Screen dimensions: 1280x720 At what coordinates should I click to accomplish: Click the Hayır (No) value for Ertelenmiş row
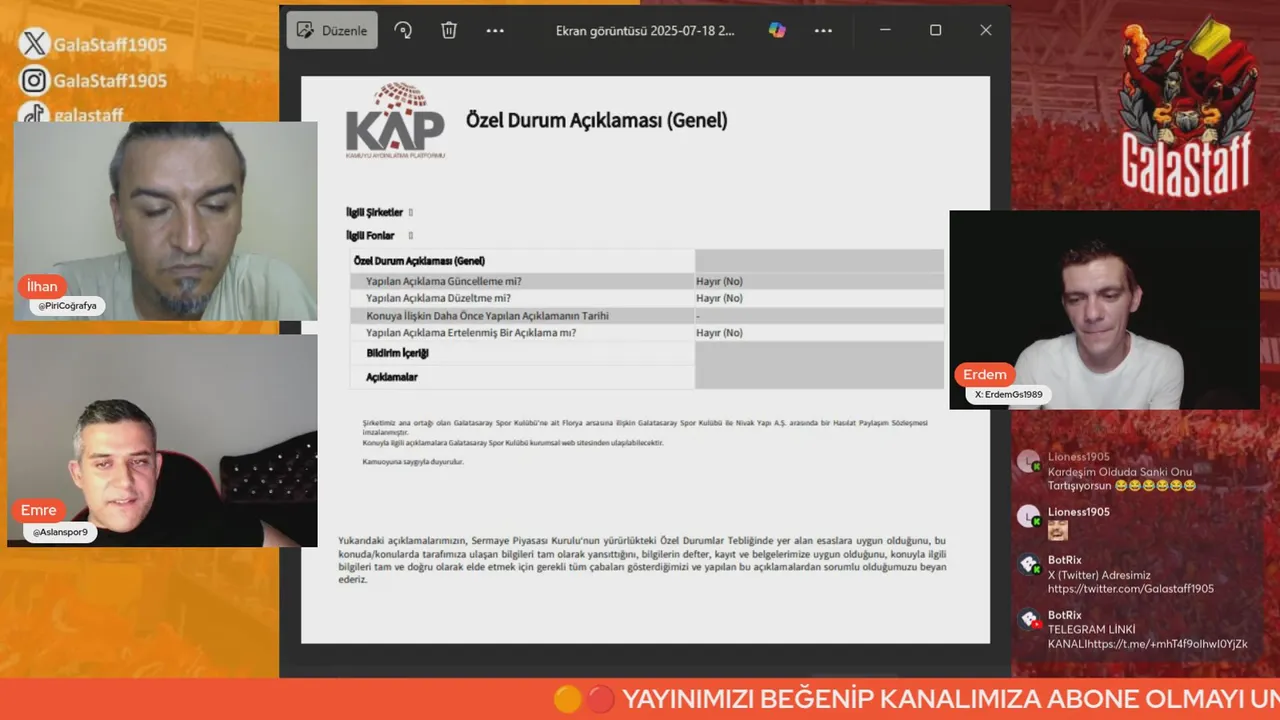(x=719, y=333)
